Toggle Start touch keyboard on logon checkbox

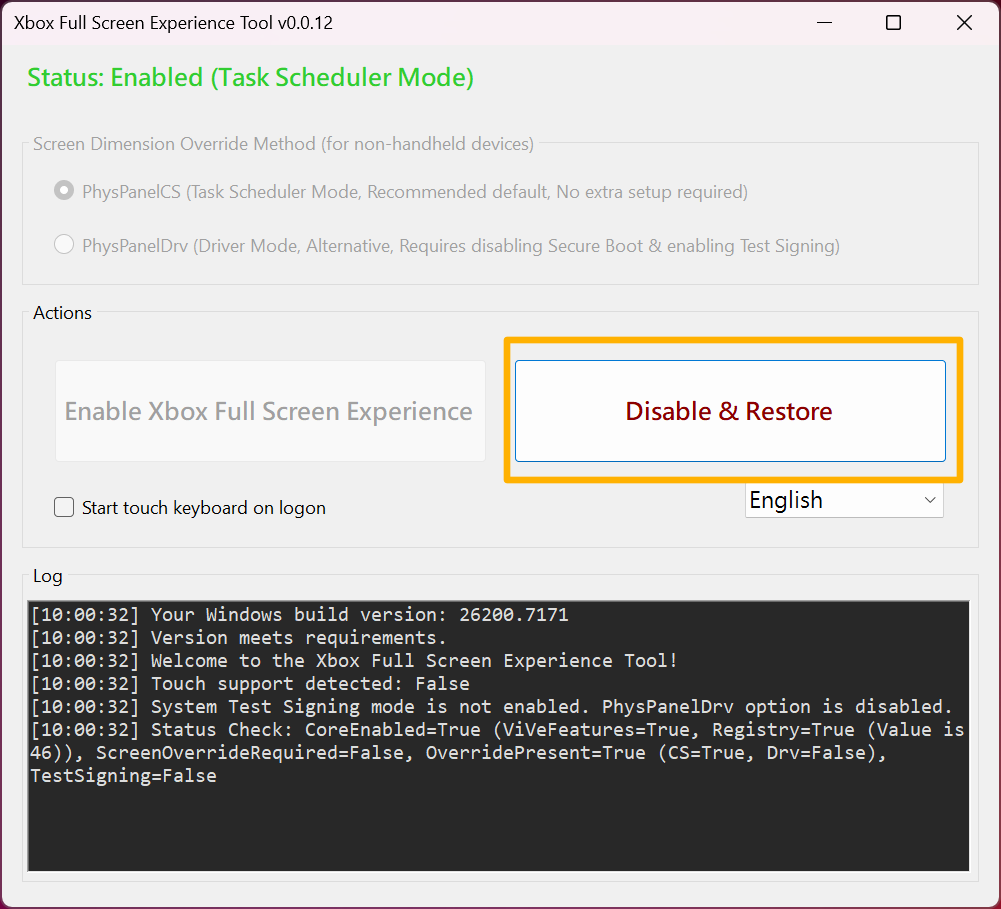tap(64, 508)
